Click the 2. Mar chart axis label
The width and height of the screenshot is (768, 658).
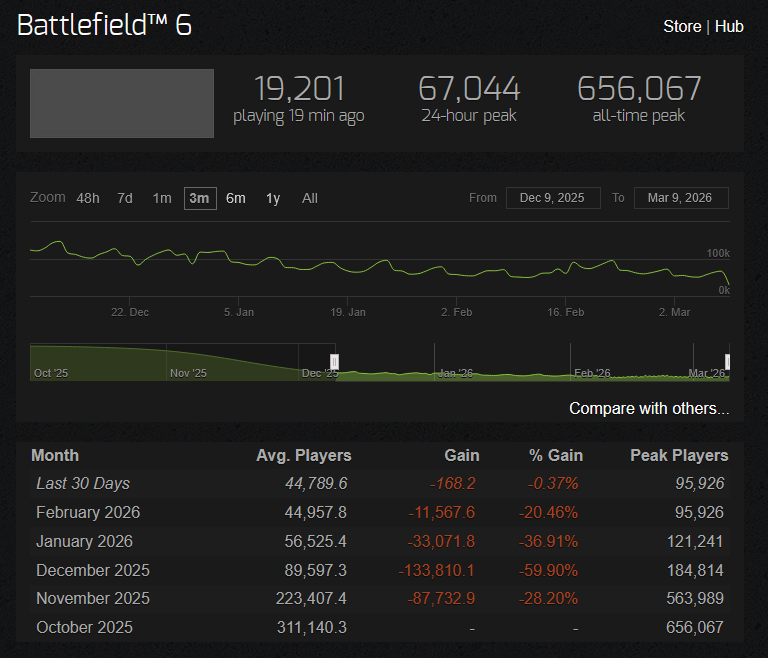coord(674,312)
